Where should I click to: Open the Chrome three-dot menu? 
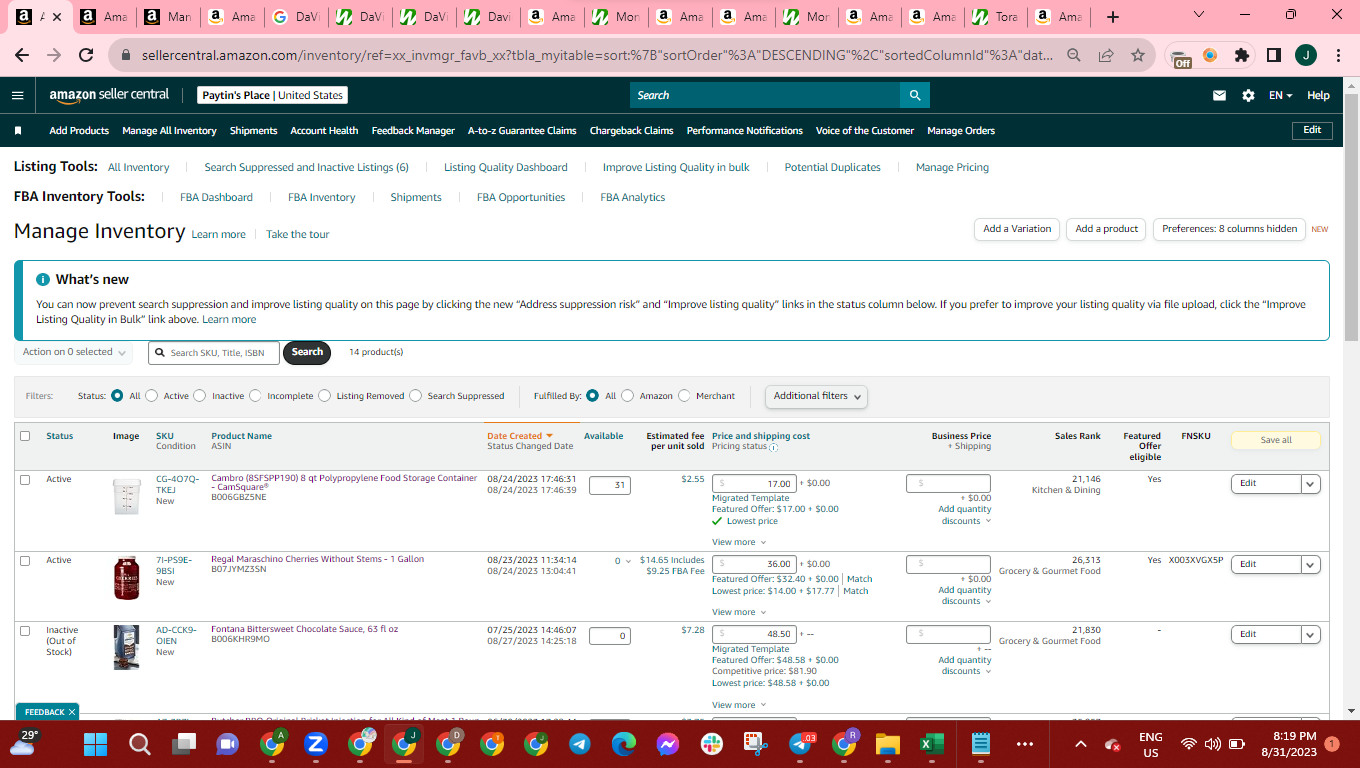tap(1338, 56)
